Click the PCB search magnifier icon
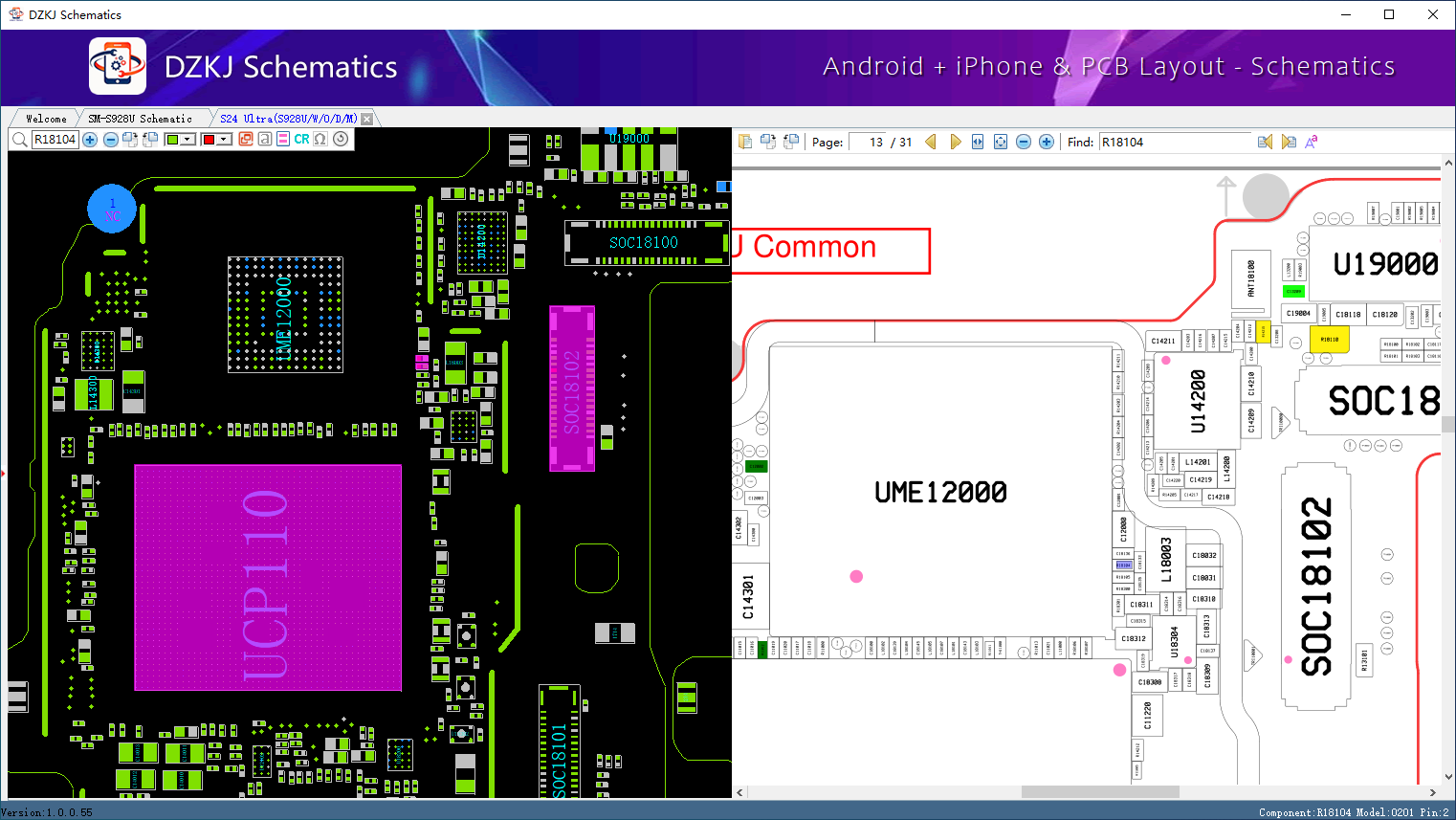The width and height of the screenshot is (1456, 820). click(19, 140)
